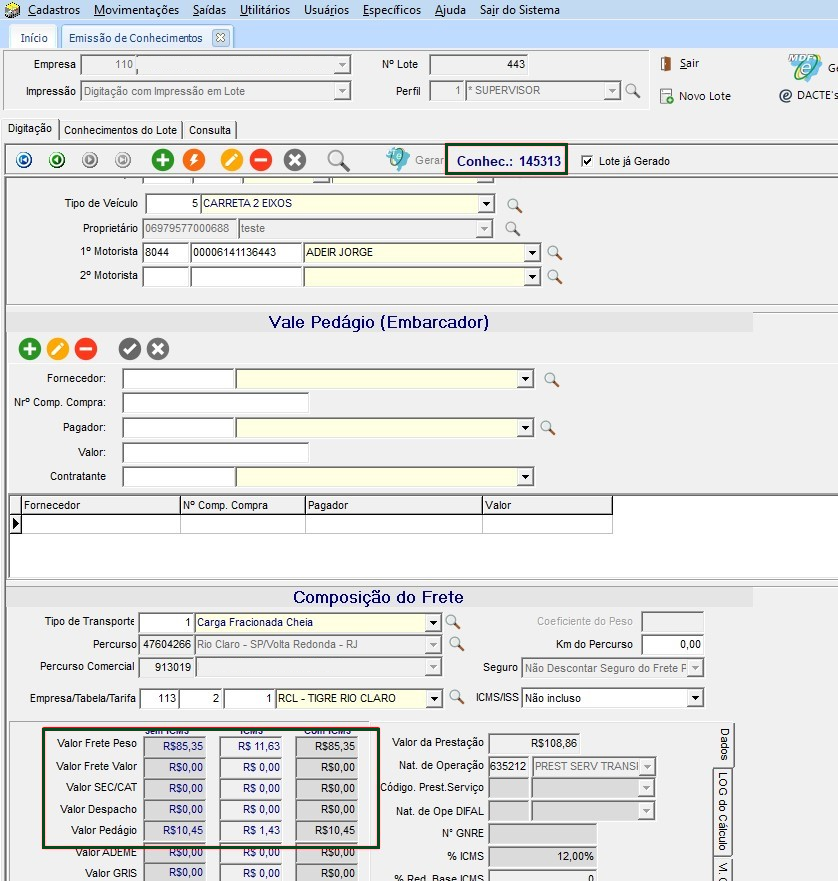Click the Novo Lote button
The image size is (838, 881).
(x=695, y=96)
